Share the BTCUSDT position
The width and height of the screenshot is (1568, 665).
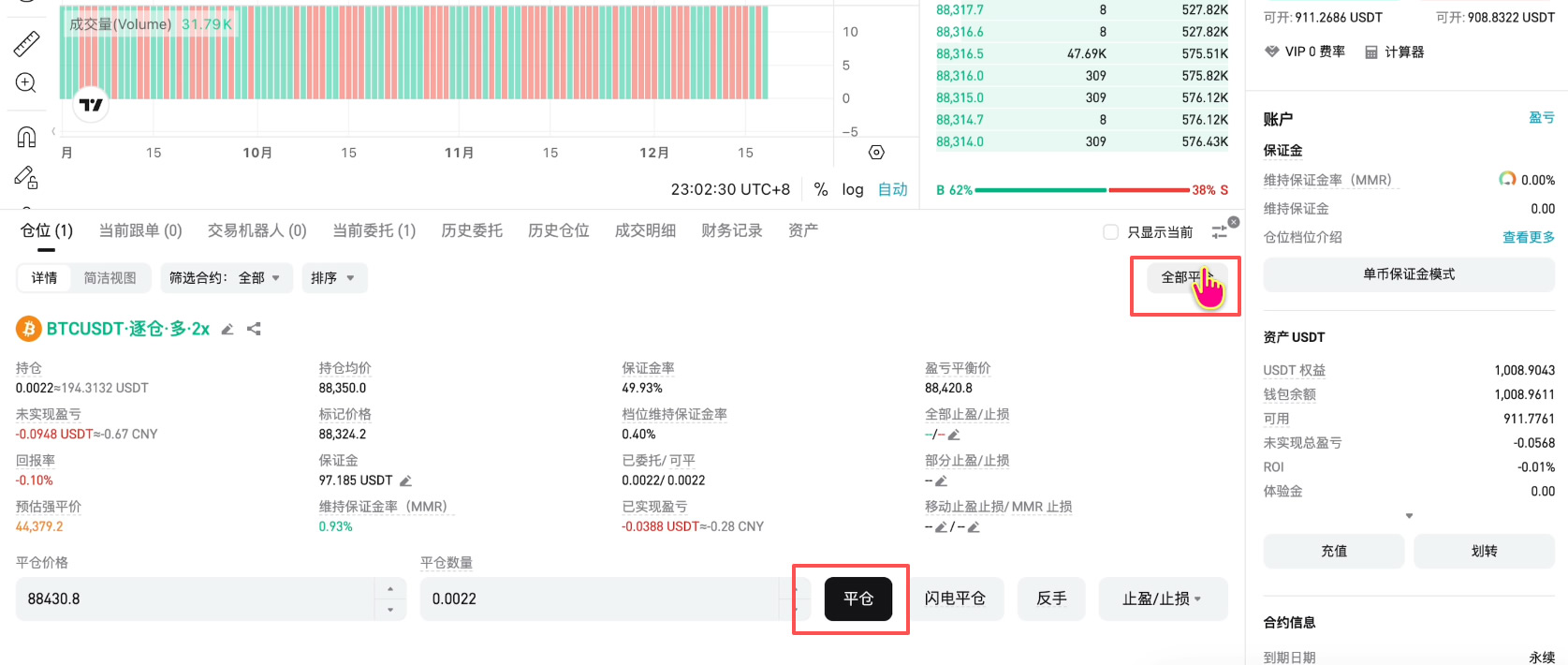tap(254, 329)
